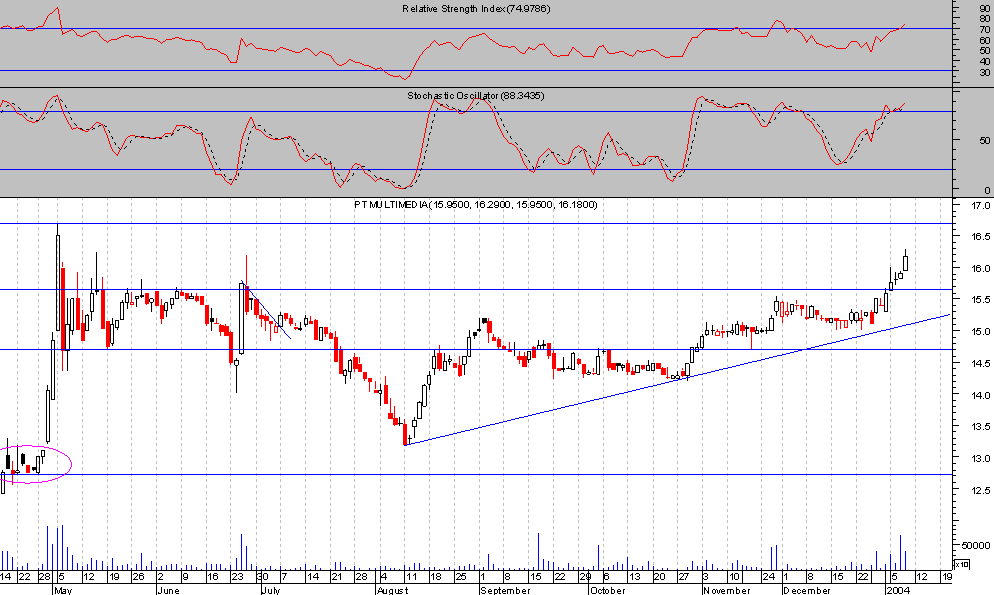Click the 15.0 price axis label
The width and height of the screenshot is (994, 595).
981,331
